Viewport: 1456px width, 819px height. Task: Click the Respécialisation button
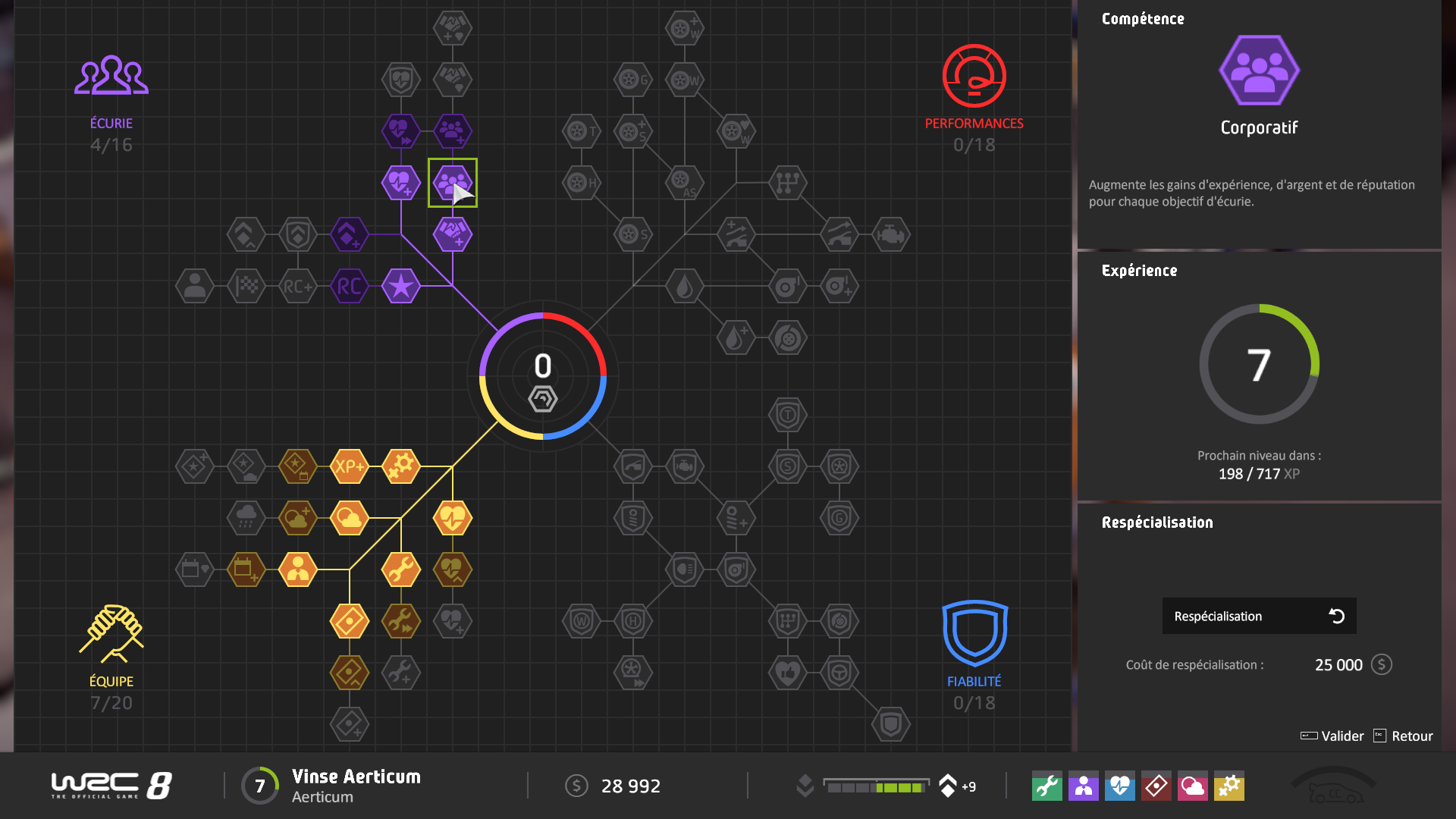[x=1259, y=616]
